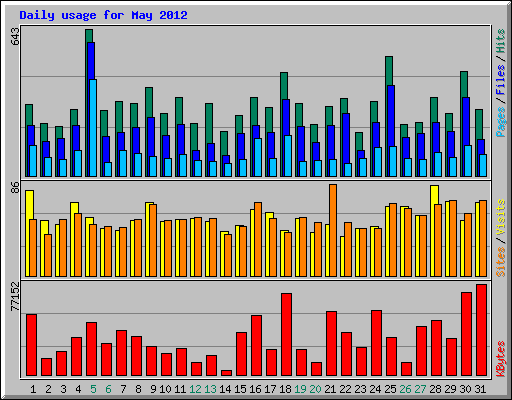The width and height of the screenshot is (512, 400).
Task: Click day label 5 on the x-axis
Action: [x=93, y=389]
